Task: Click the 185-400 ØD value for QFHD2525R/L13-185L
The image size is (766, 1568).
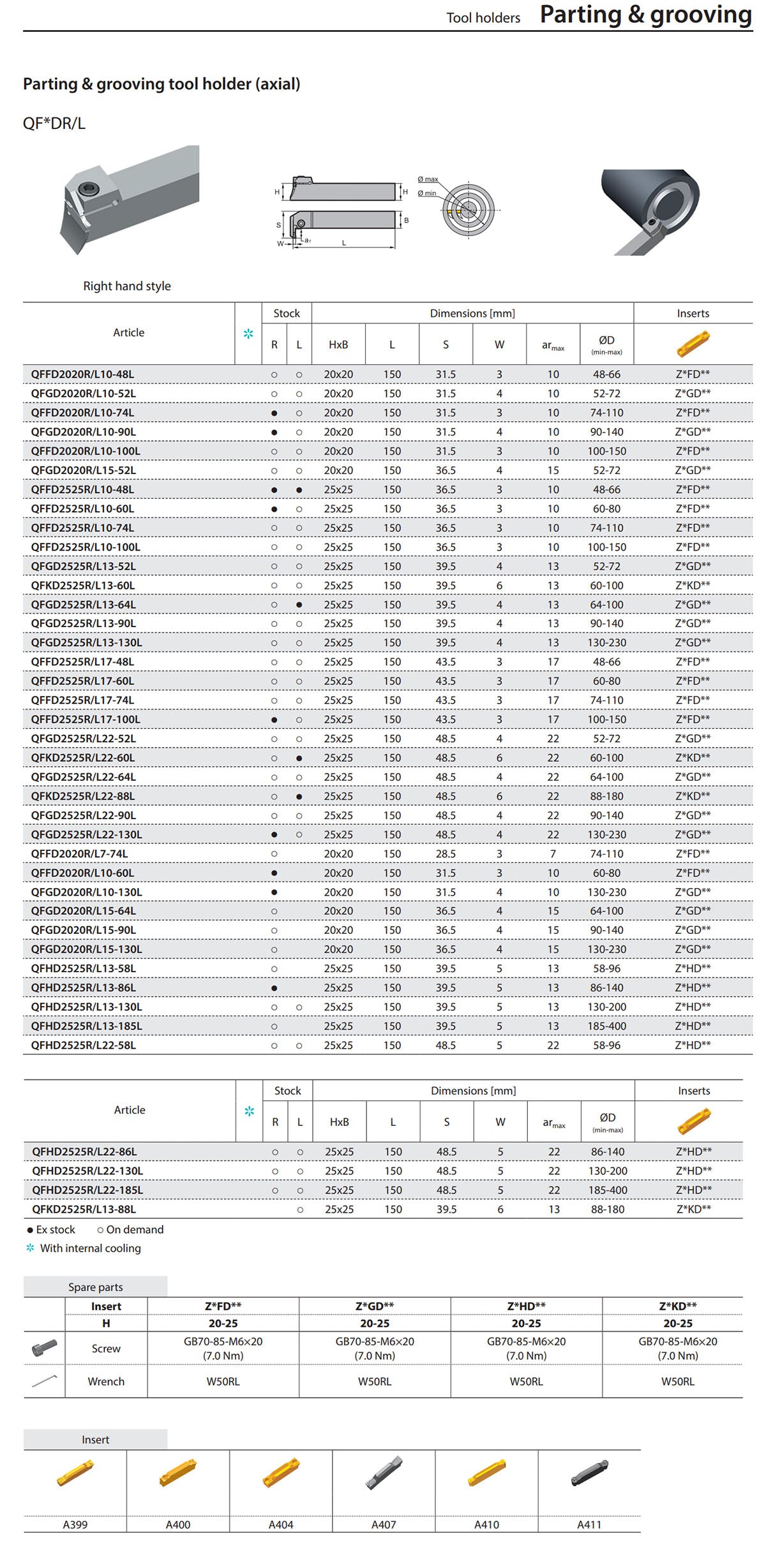Action: pyautogui.click(x=607, y=1026)
